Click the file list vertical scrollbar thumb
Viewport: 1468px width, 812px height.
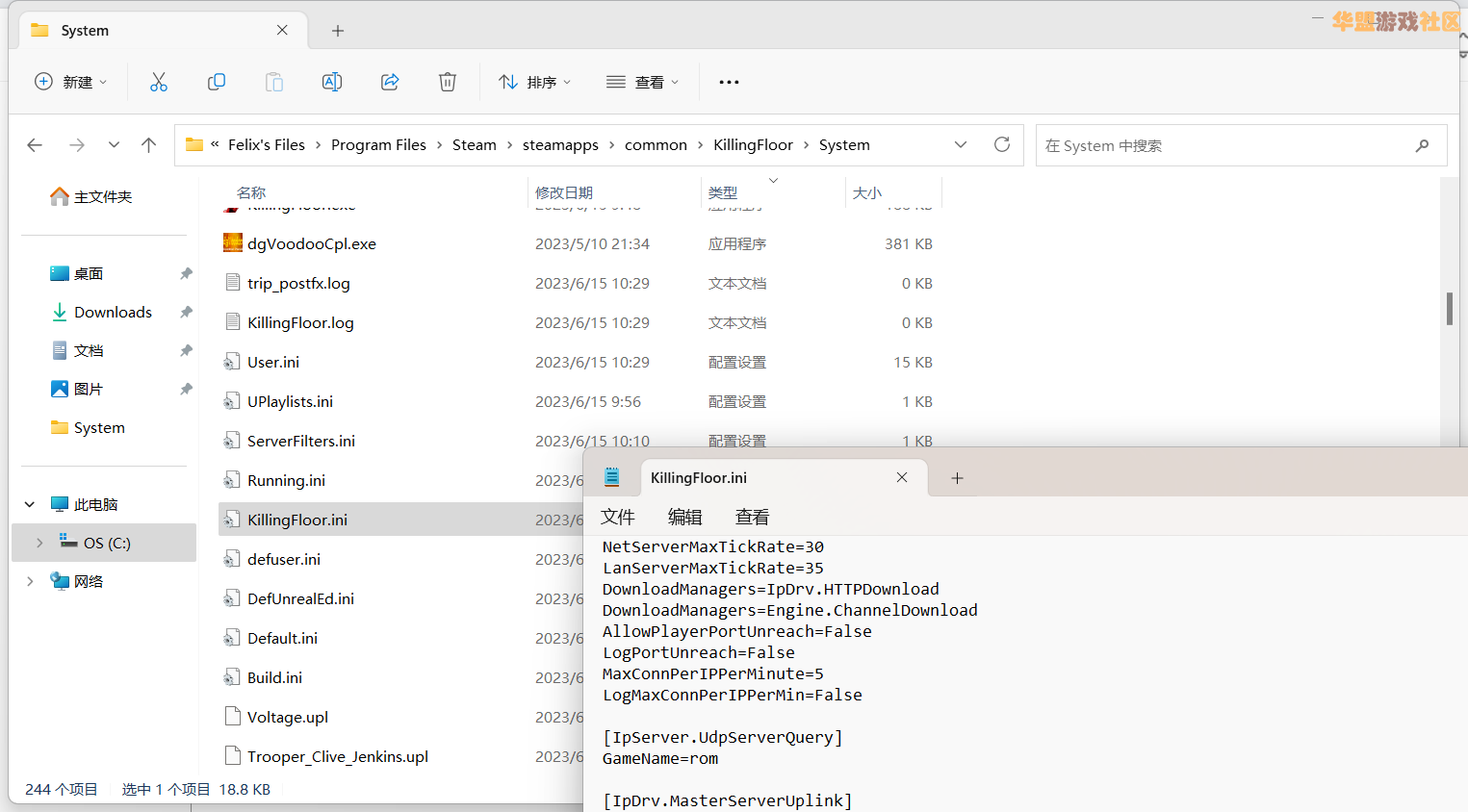click(1450, 308)
